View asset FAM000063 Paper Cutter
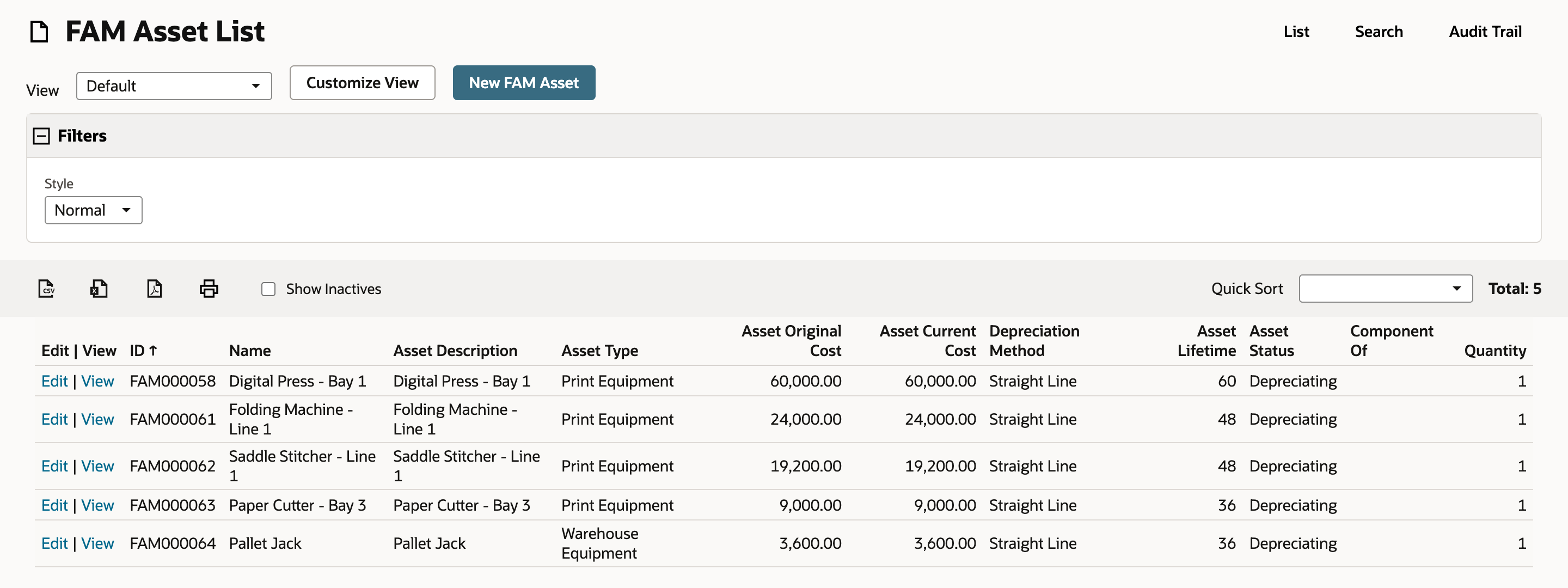 pos(97,505)
